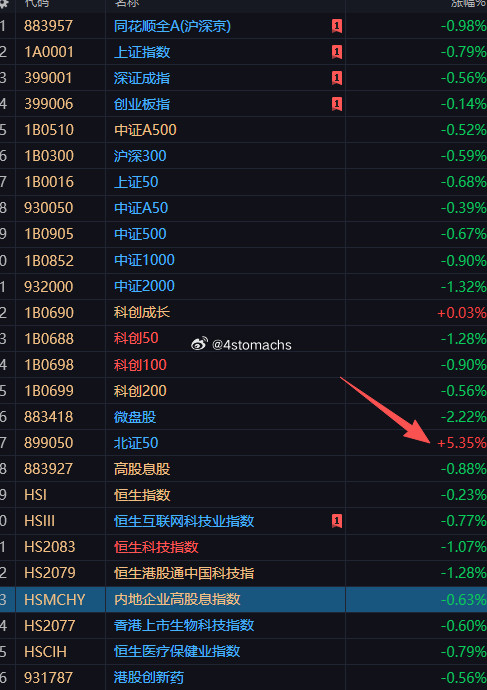Click code HSCIH

45,651
